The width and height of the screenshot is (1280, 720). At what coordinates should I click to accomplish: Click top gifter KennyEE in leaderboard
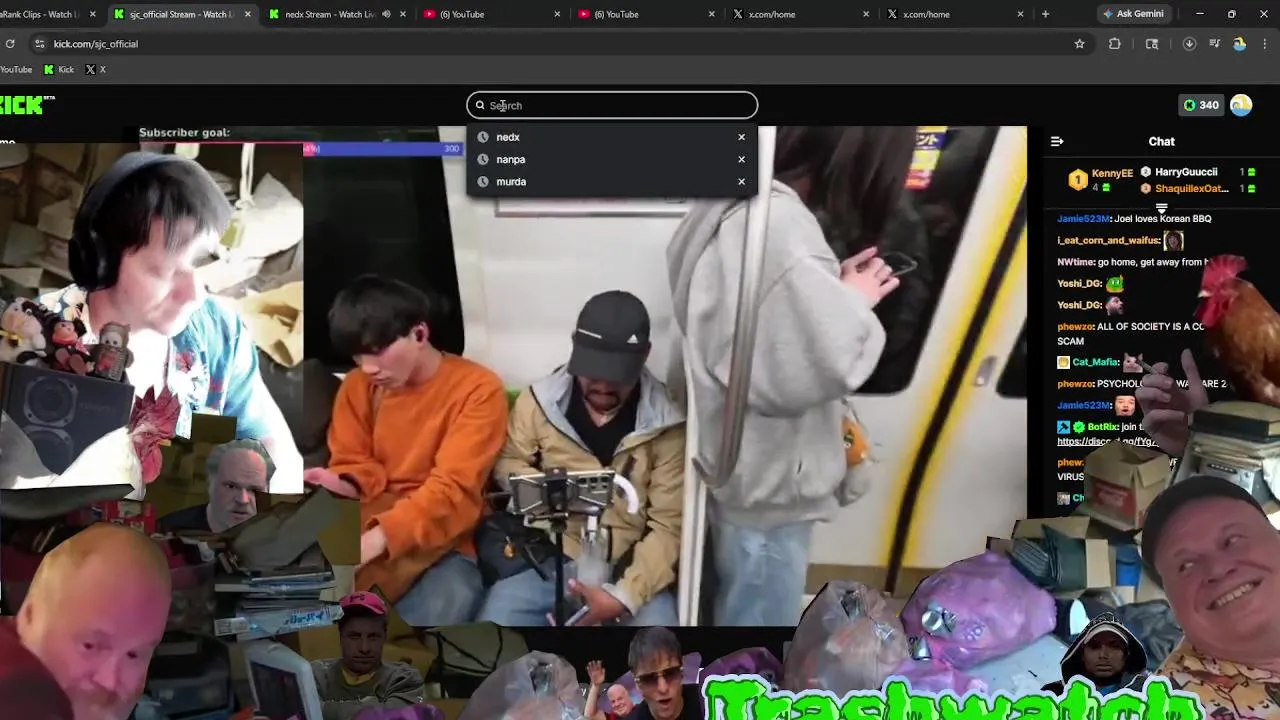[x=1112, y=173]
